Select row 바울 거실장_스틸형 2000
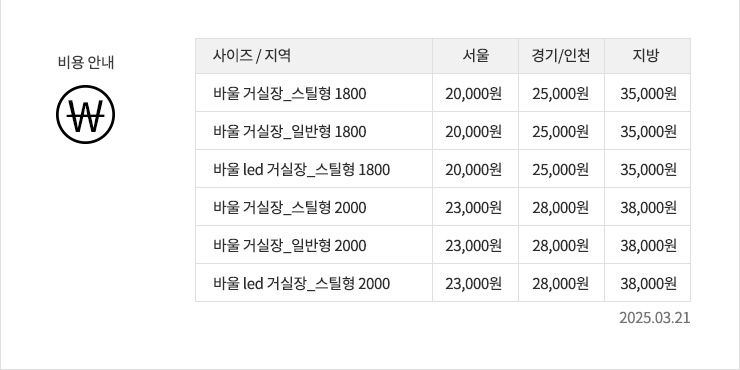The height and width of the screenshot is (370, 740). [443, 207]
